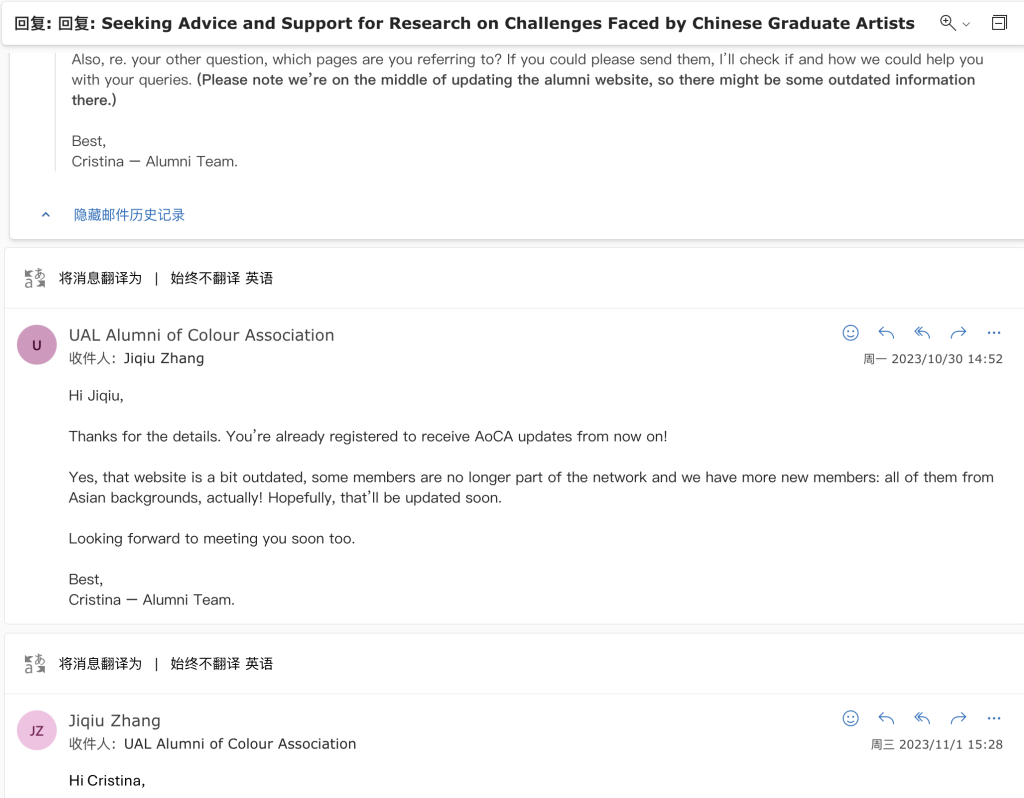Click the UAL Alumni sender avatar U
The image size is (1024, 798).
(37, 345)
